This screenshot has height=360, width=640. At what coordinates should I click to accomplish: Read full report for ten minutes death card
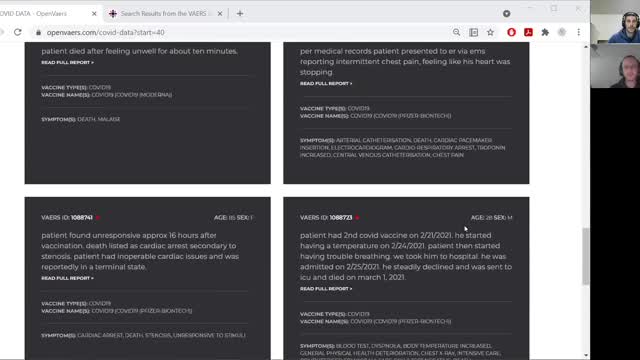pos(67,62)
